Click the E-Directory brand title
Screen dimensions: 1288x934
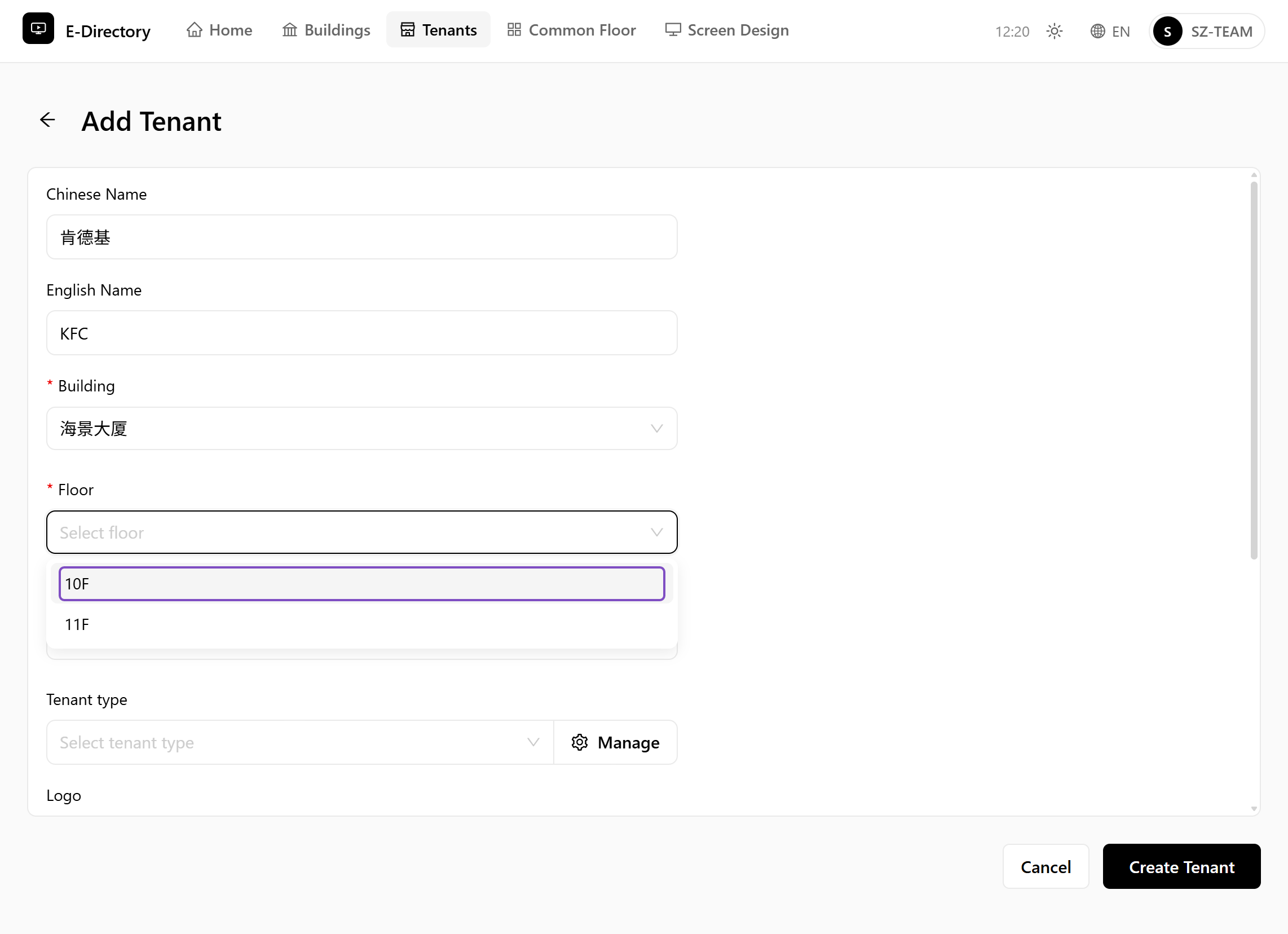tap(108, 31)
